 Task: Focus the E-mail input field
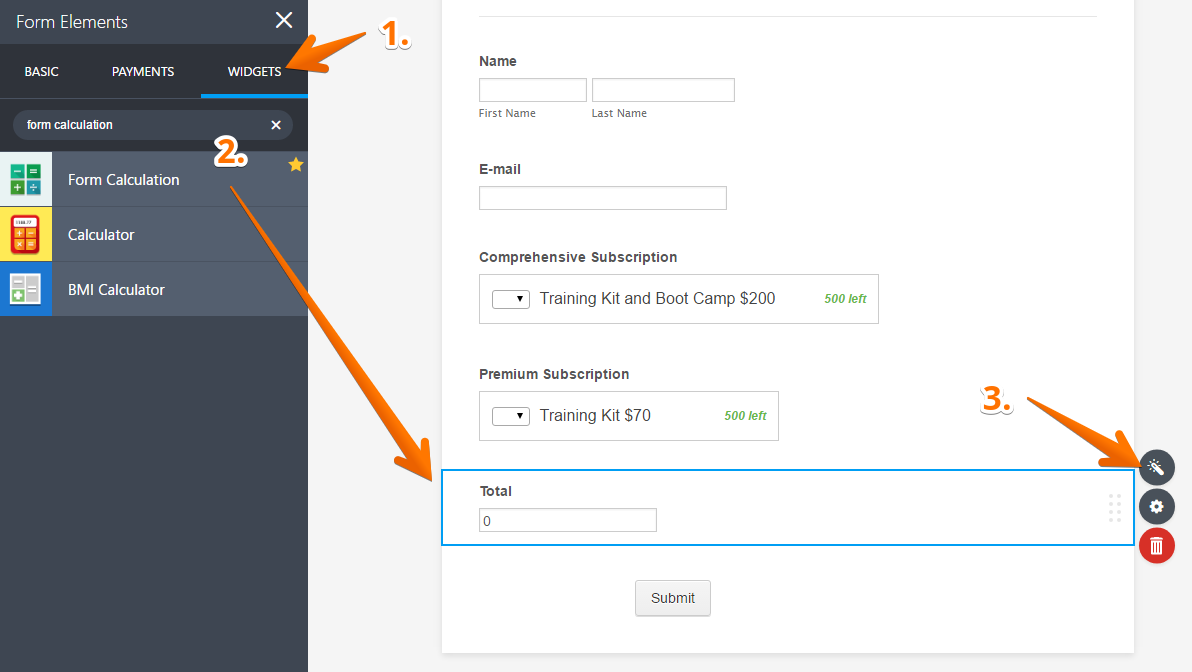pos(603,198)
